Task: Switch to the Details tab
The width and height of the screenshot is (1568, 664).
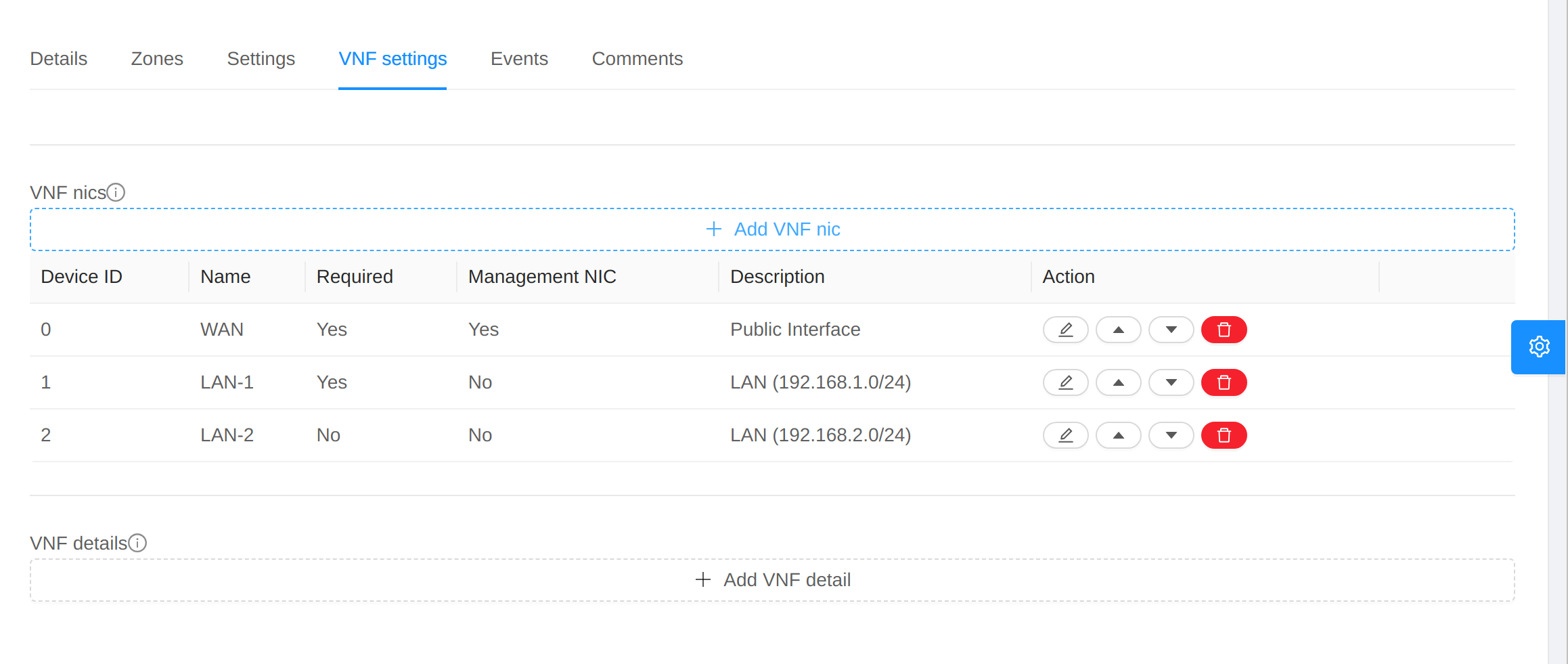Action: [x=58, y=59]
